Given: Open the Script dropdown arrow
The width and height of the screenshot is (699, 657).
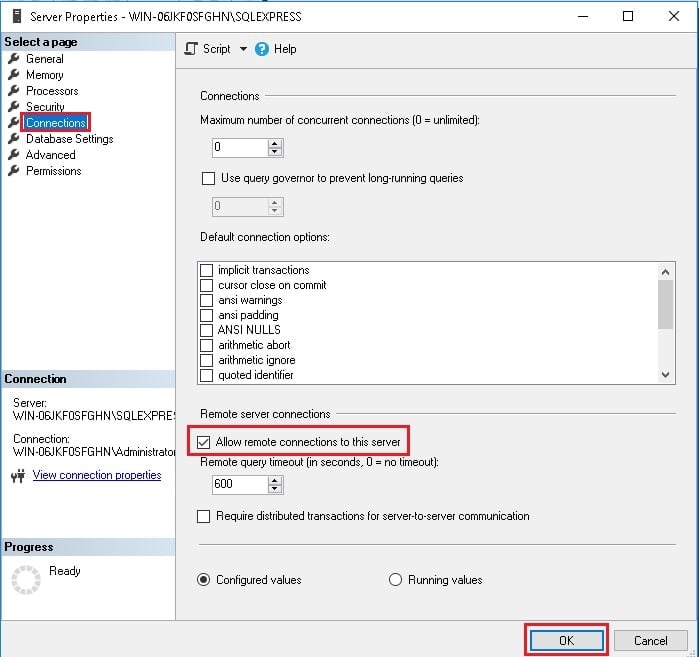Looking at the screenshot, I should click(x=243, y=49).
